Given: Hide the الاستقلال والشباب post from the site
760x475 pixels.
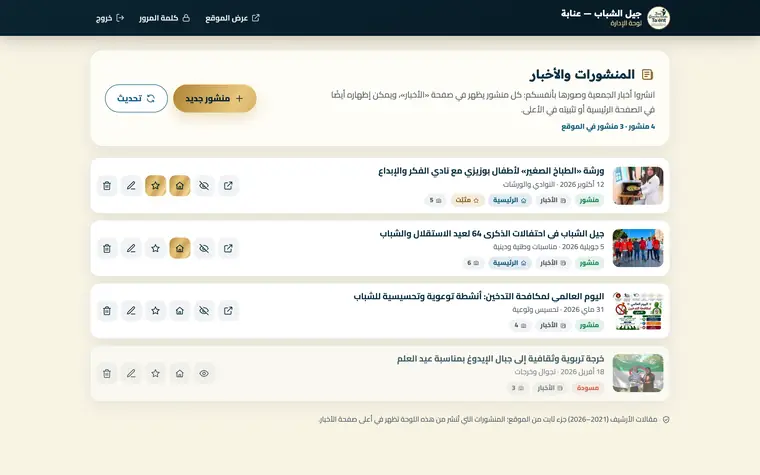Looking at the screenshot, I should pyautogui.click(x=204, y=248).
